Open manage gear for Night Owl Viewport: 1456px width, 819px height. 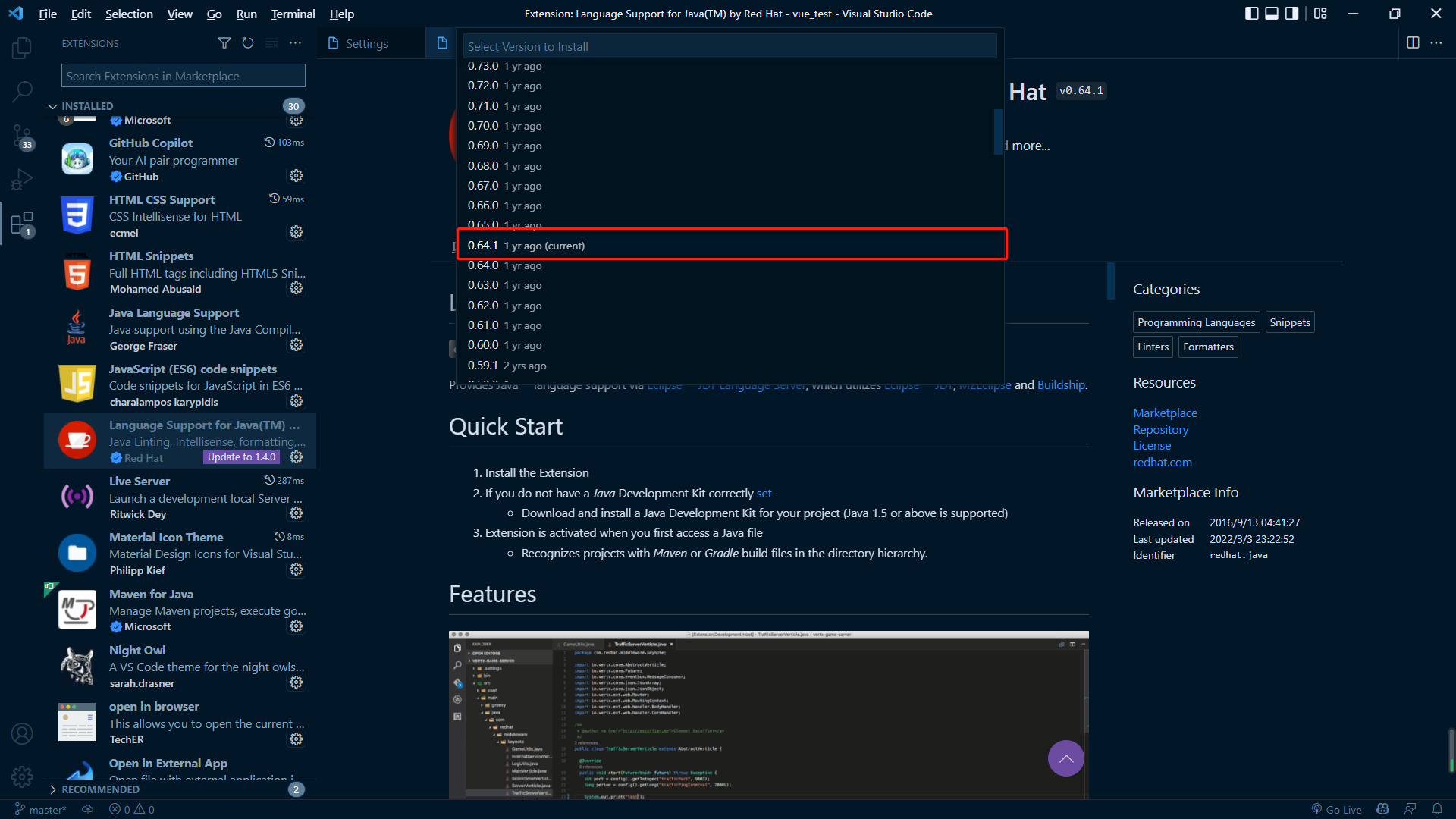point(297,682)
